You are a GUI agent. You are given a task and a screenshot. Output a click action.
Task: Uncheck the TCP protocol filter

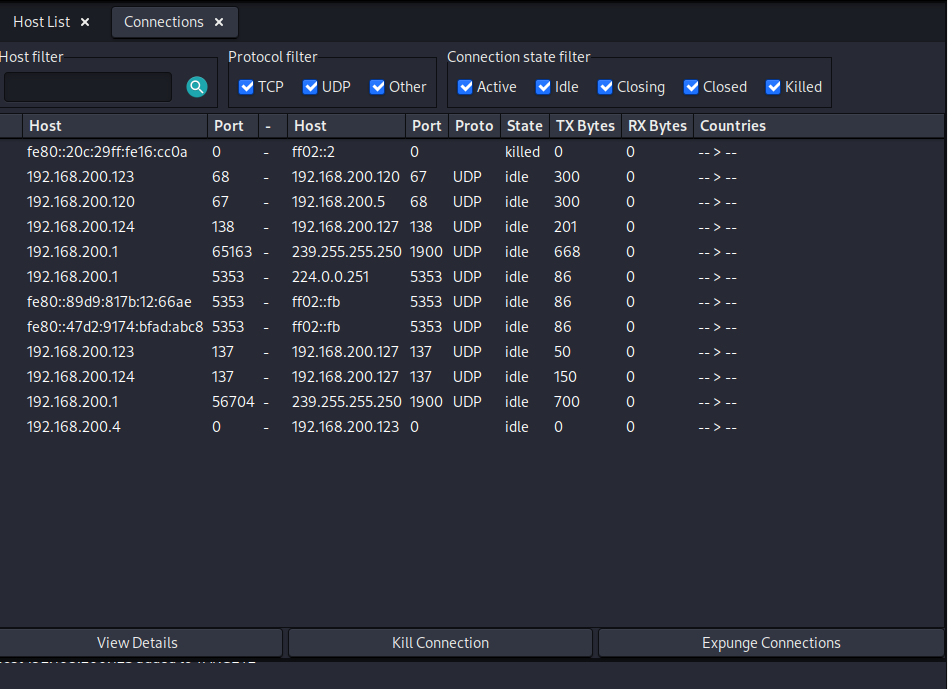[247, 87]
